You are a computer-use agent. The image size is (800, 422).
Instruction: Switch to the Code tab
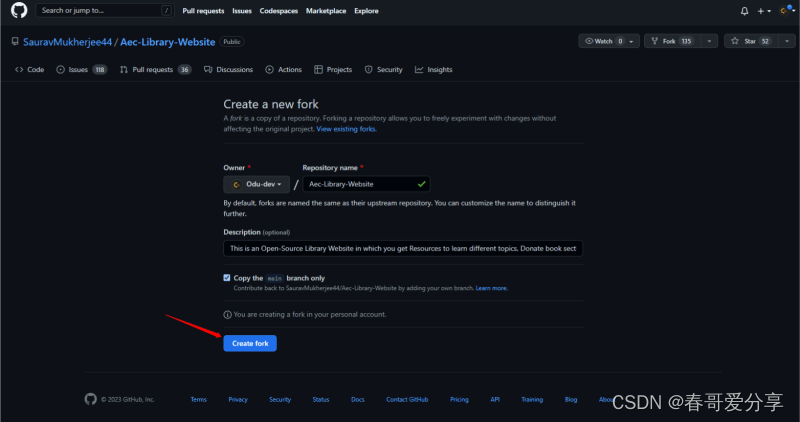pyautogui.click(x=30, y=69)
